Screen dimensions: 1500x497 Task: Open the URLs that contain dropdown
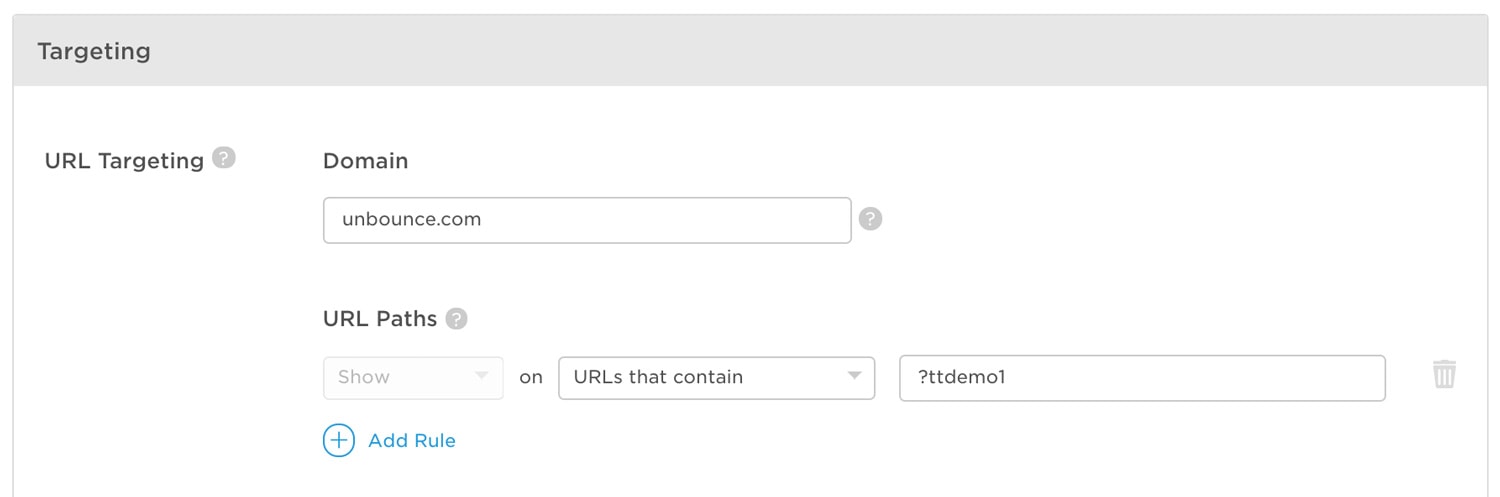[716, 377]
